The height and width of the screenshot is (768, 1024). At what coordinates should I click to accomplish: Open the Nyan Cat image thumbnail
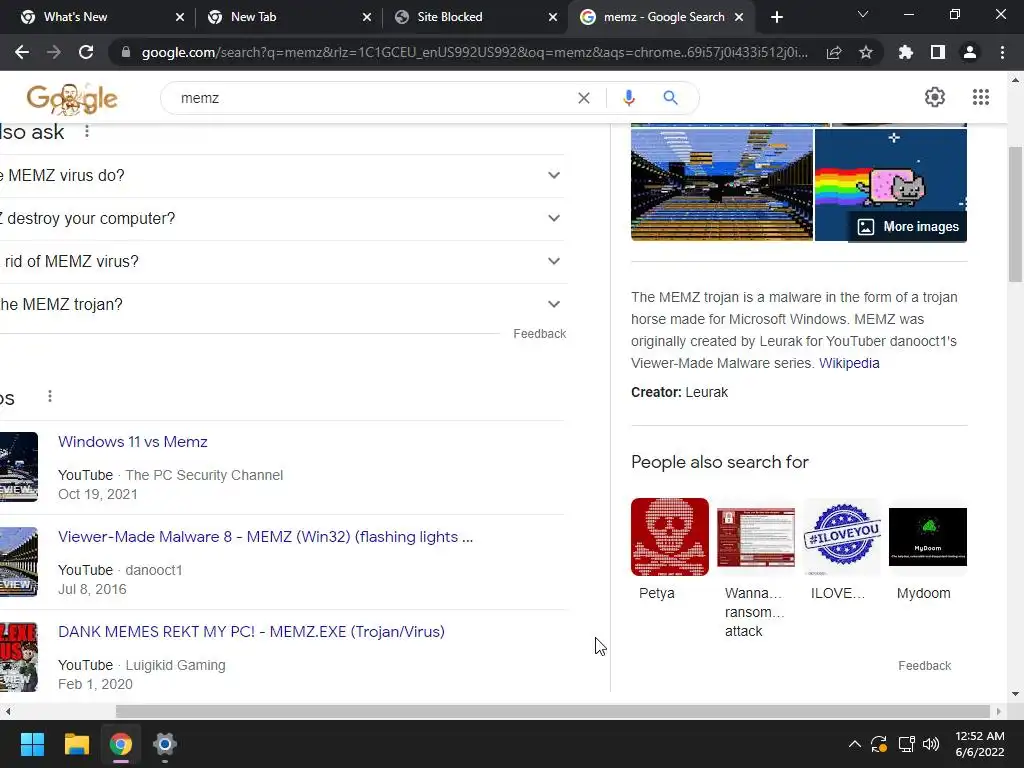click(891, 185)
